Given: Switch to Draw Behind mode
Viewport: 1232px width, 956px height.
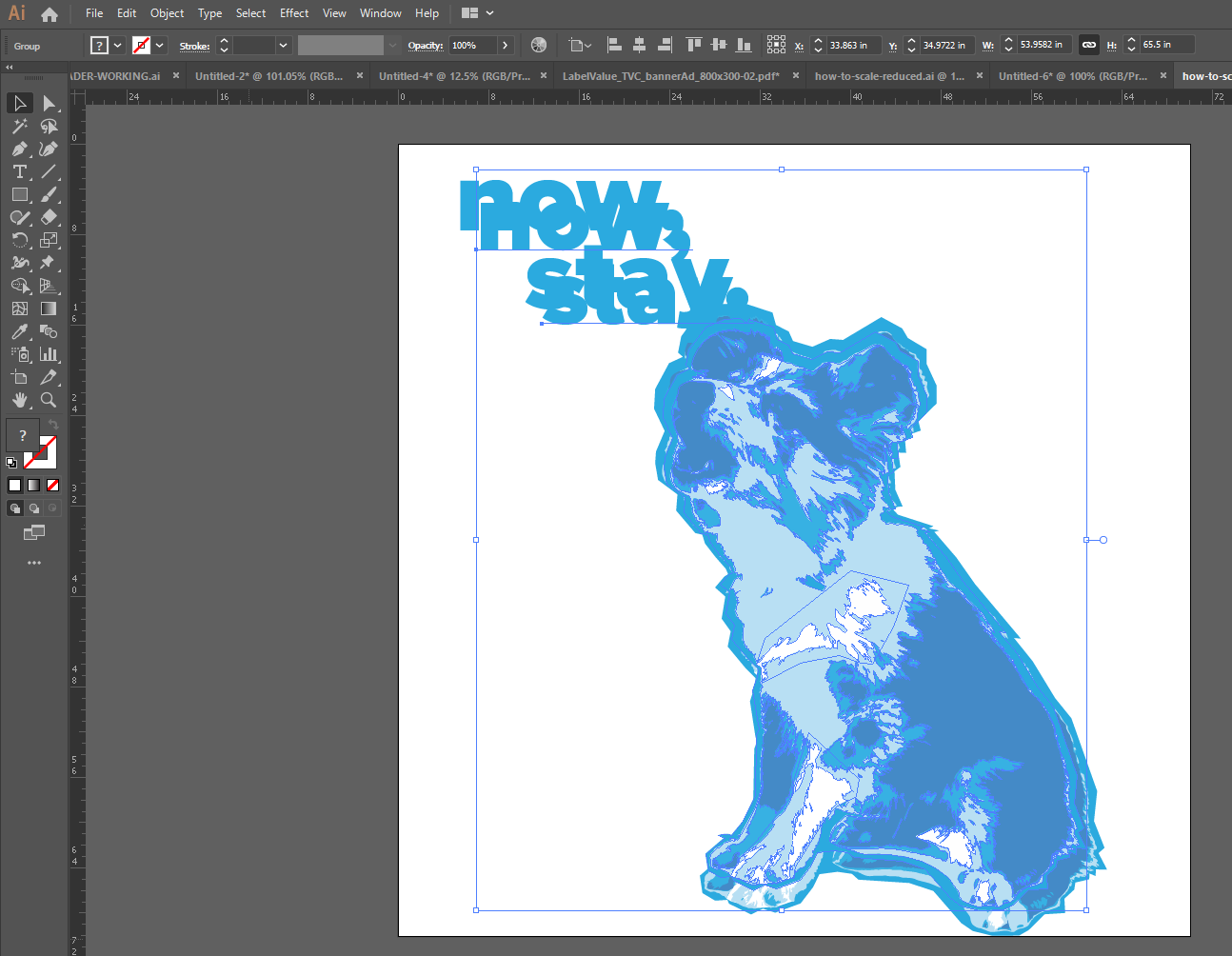Looking at the screenshot, I should [x=34, y=508].
